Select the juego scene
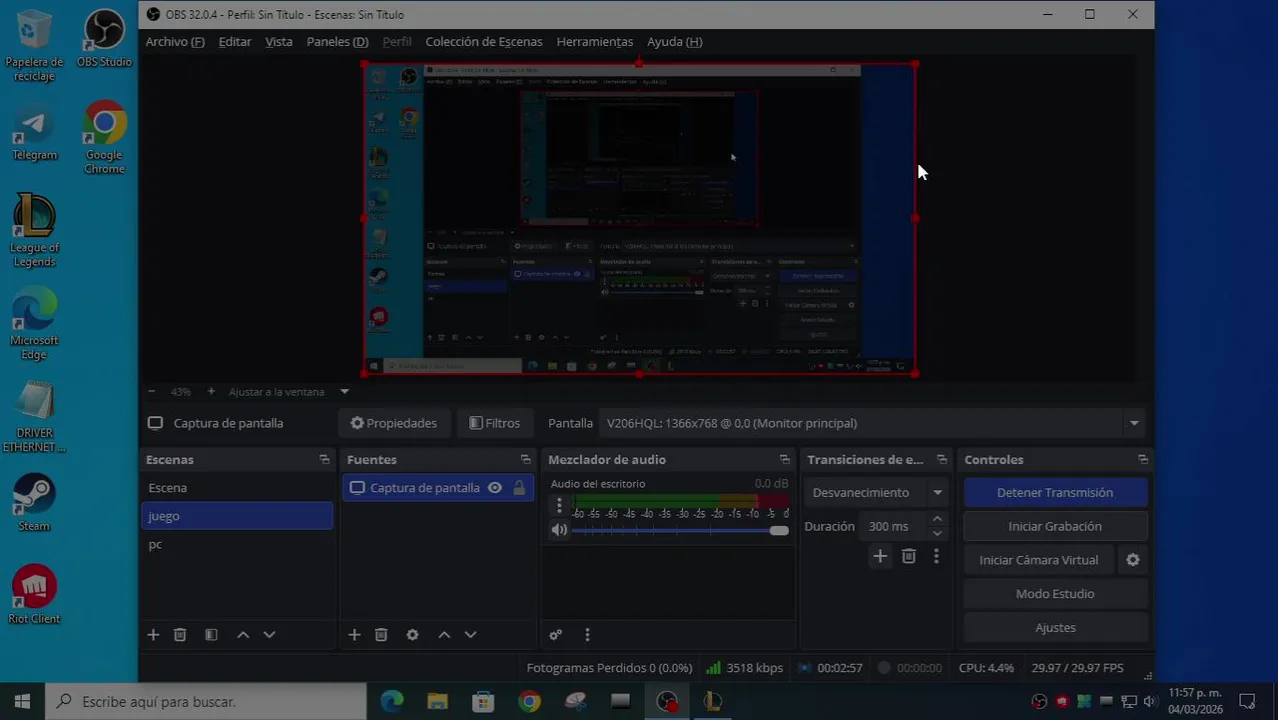 click(x=237, y=516)
